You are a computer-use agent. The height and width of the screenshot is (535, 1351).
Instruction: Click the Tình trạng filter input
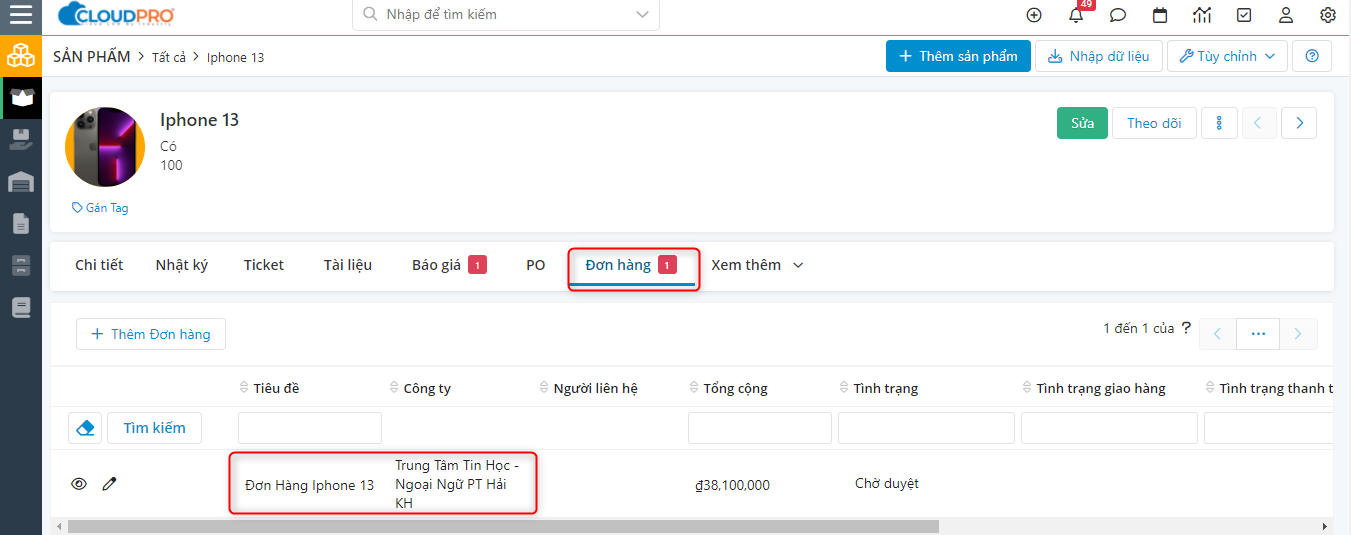[926, 428]
